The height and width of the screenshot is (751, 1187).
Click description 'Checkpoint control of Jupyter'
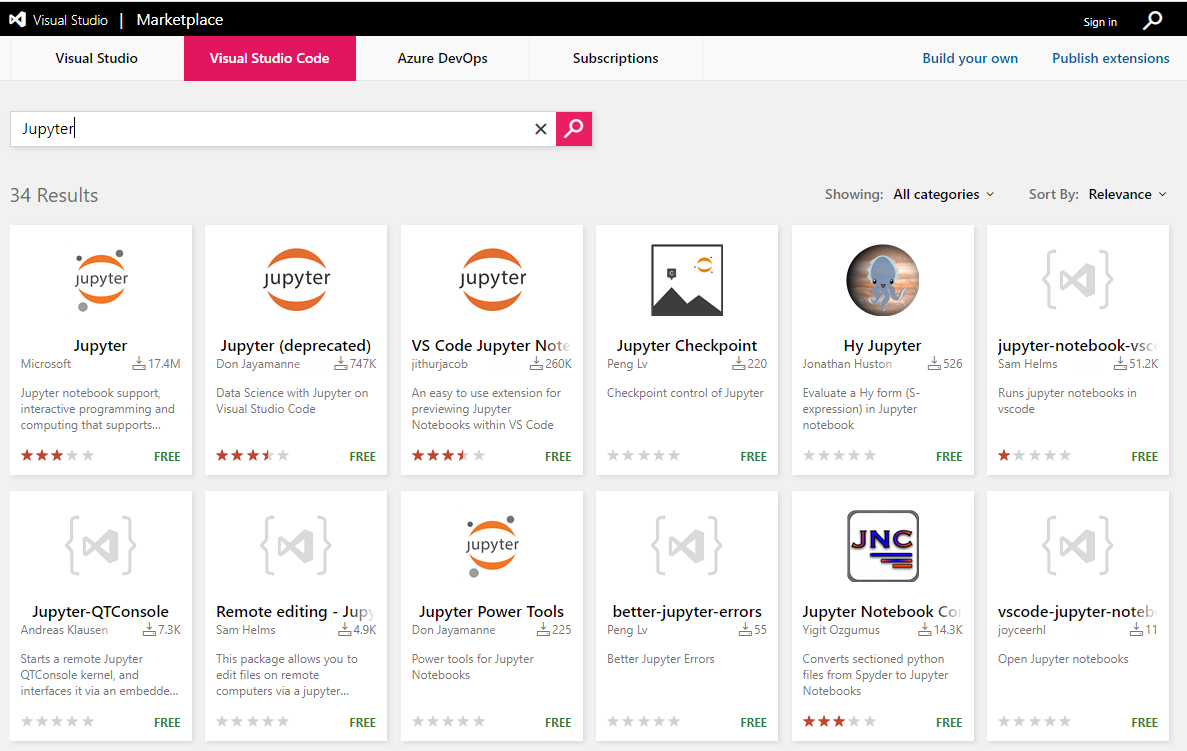685,393
